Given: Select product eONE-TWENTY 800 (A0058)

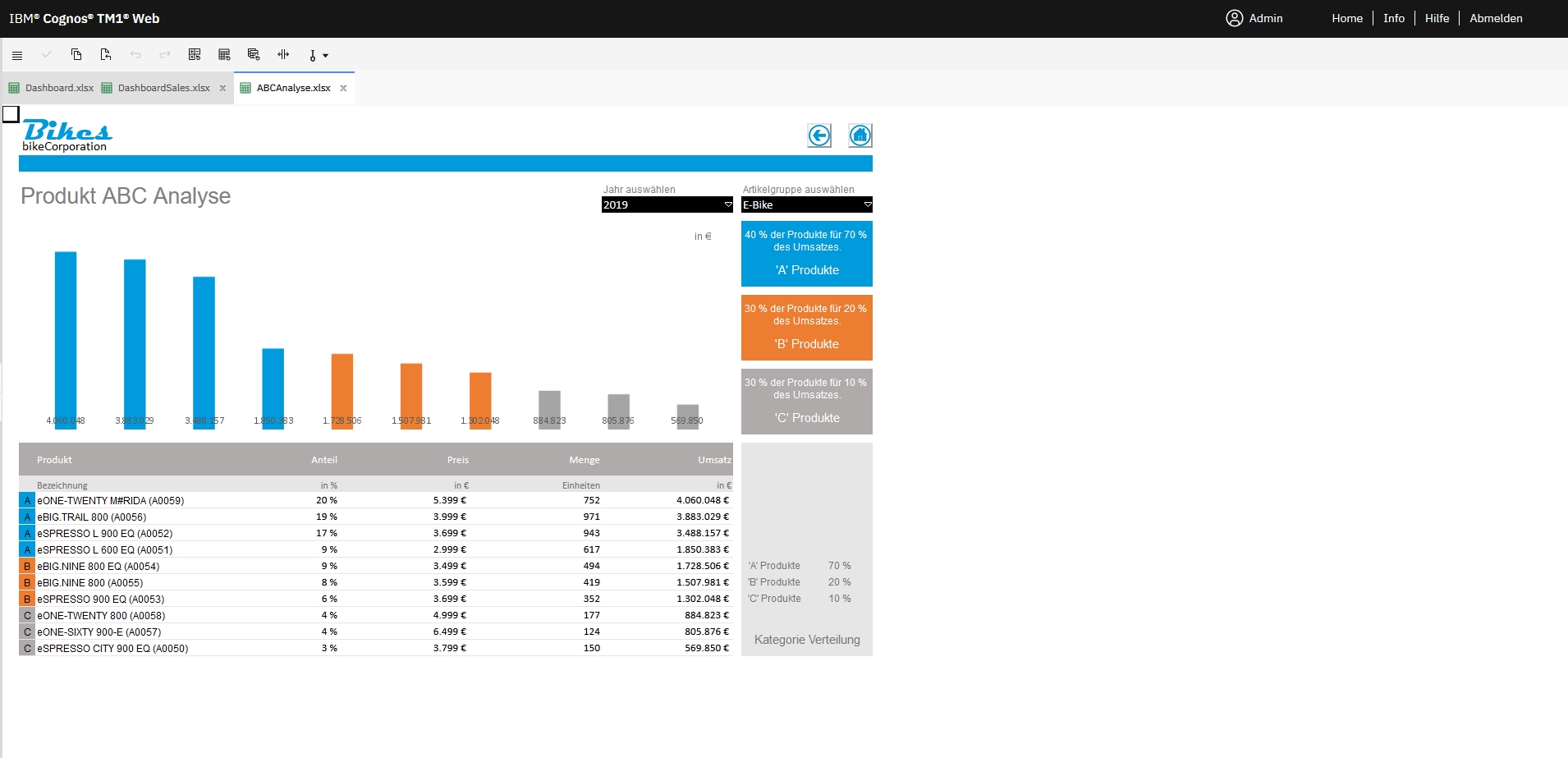Looking at the screenshot, I should pyautogui.click(x=101, y=615).
